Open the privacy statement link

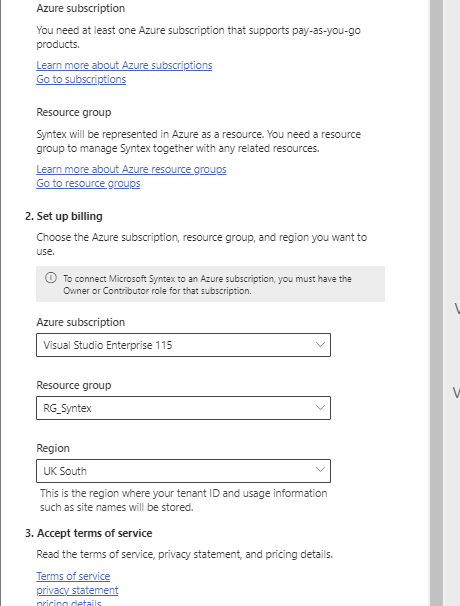pyautogui.click(x=77, y=591)
